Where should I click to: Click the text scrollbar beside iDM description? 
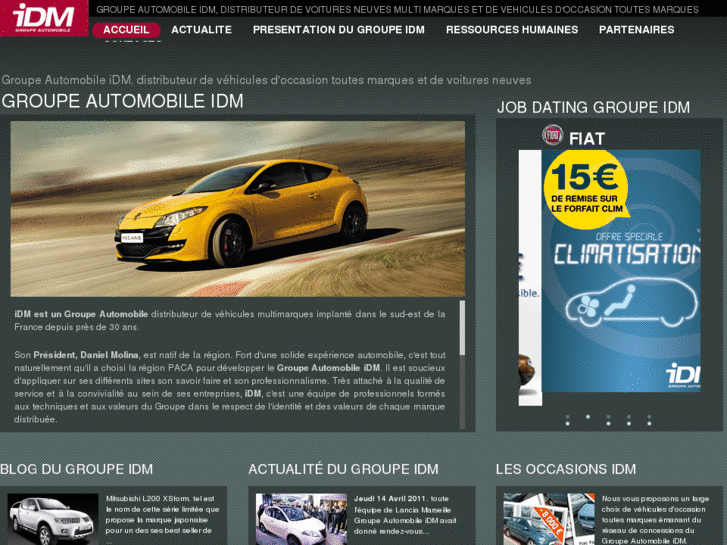pos(462,365)
